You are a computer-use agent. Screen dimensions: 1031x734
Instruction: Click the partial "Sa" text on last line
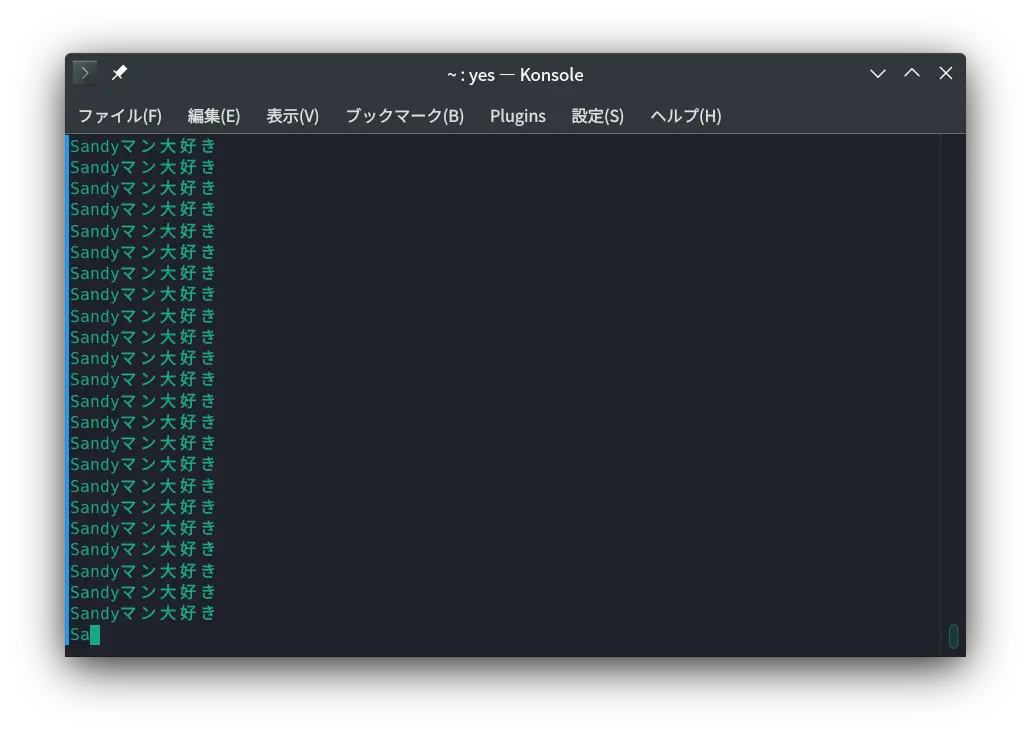tap(79, 635)
